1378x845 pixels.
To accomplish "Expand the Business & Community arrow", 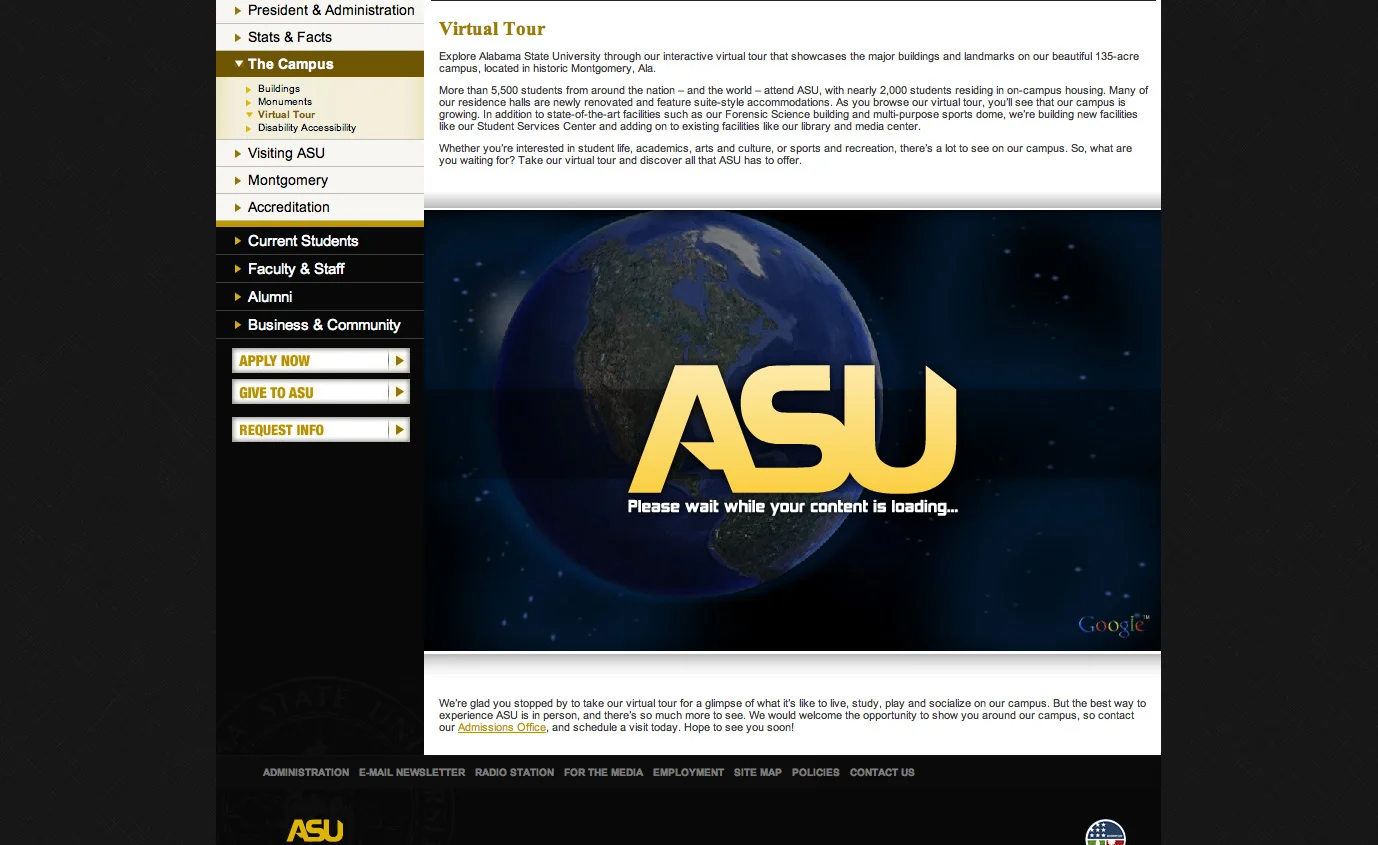I will (238, 325).
